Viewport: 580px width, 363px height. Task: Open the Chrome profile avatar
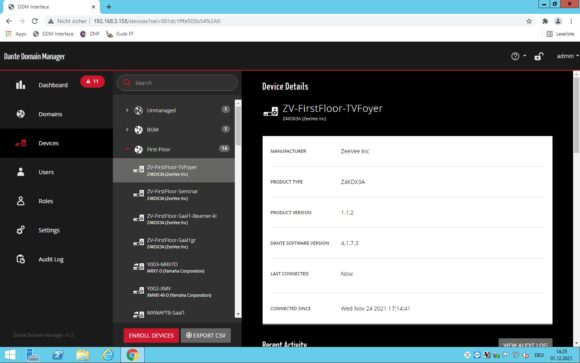click(558, 21)
